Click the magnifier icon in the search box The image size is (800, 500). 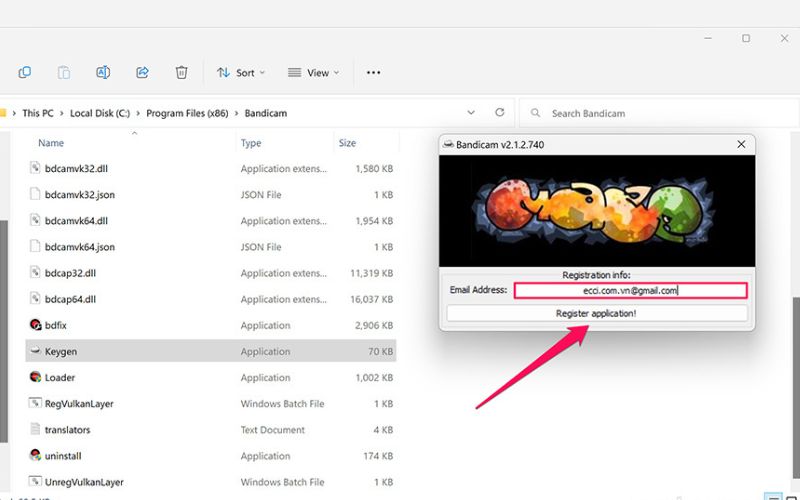[x=535, y=113]
